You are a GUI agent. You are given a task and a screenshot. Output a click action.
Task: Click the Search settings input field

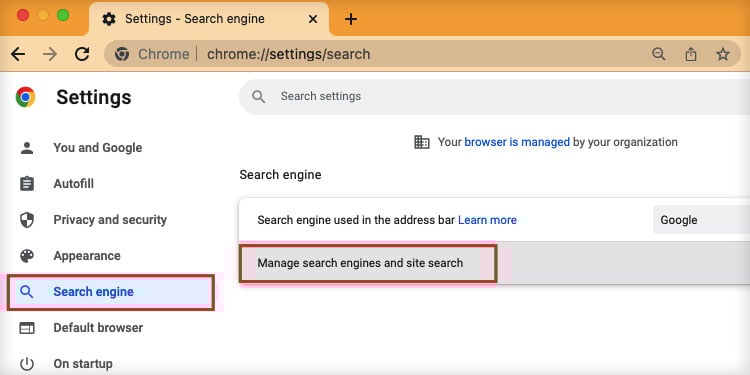495,97
